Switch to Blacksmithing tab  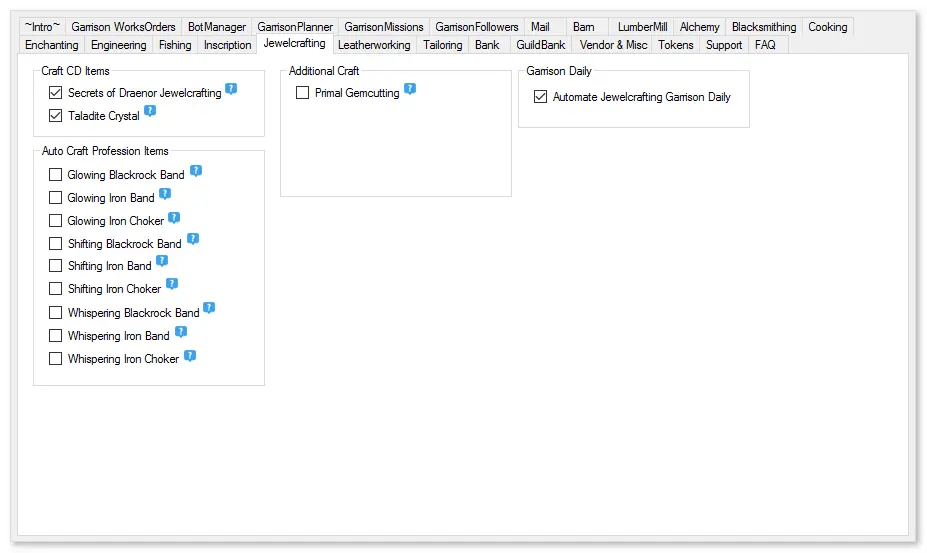coord(764,27)
